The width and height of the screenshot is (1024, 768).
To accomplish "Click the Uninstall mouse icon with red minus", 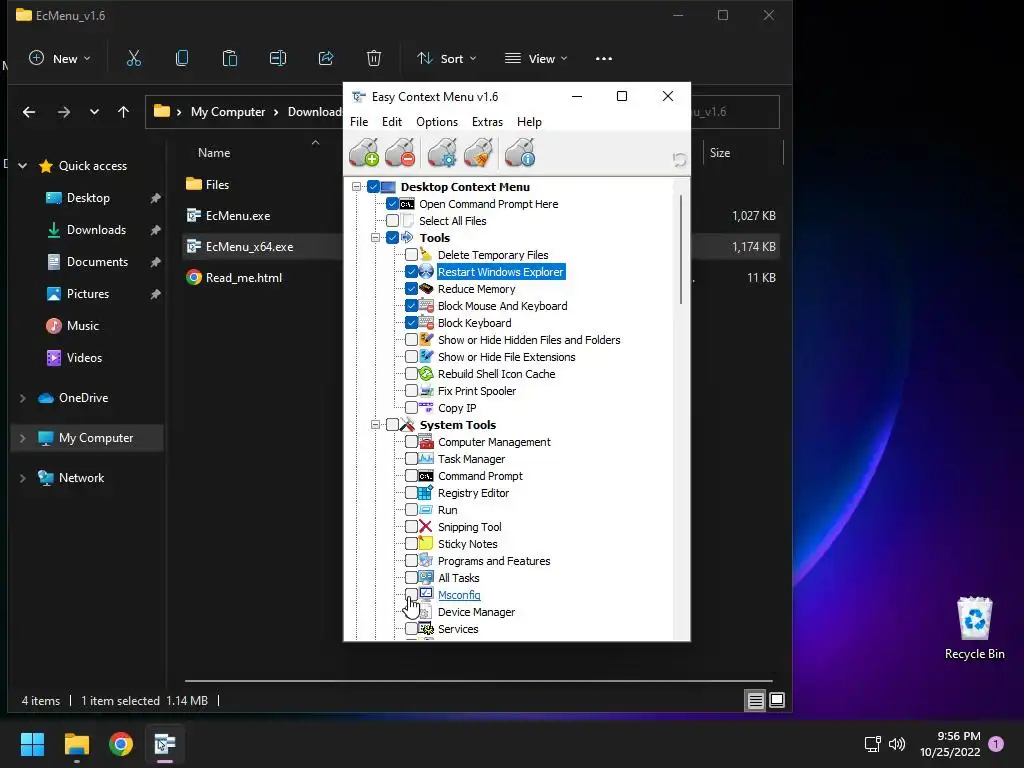I will [x=400, y=152].
